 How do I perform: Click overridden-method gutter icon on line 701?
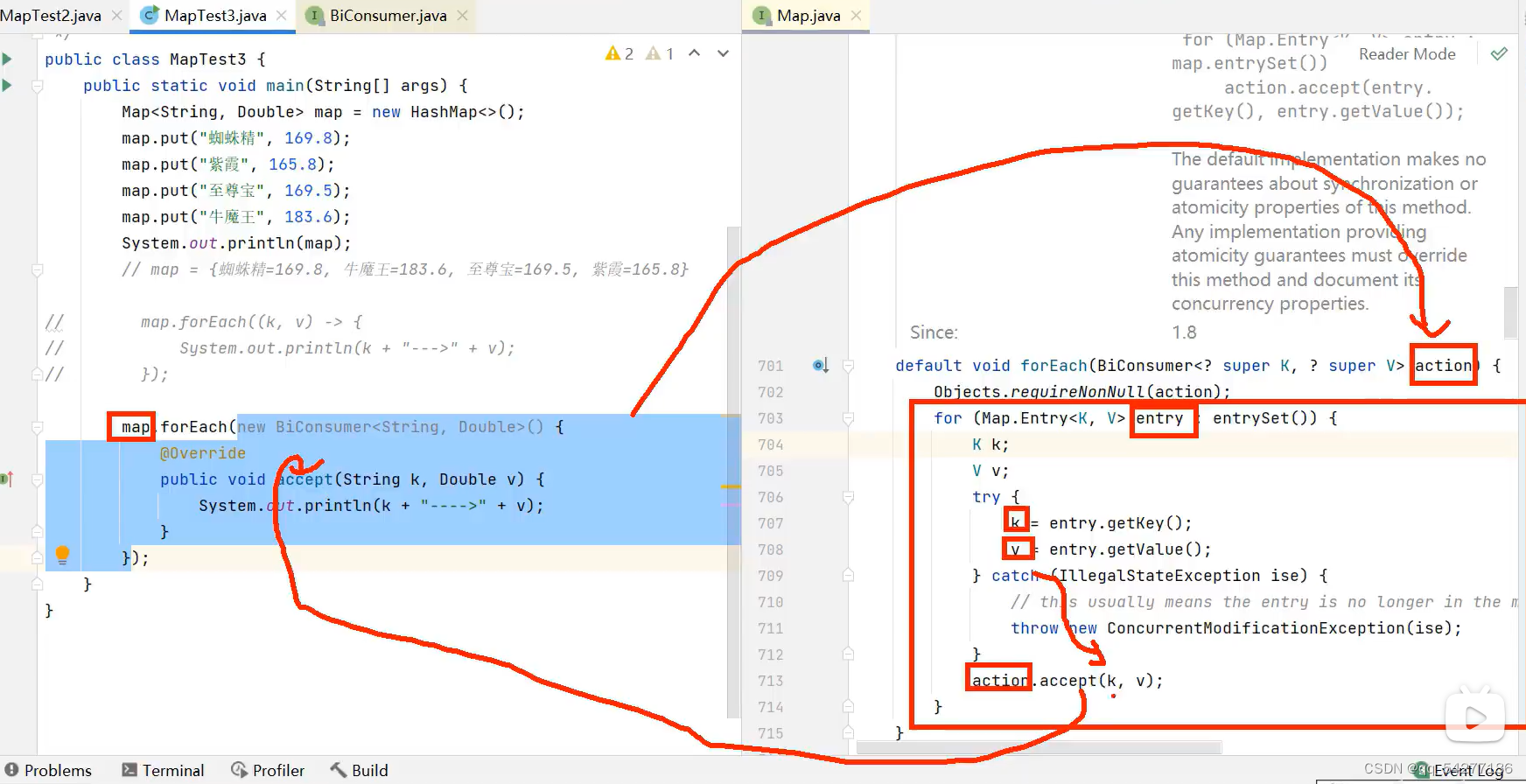[820, 365]
